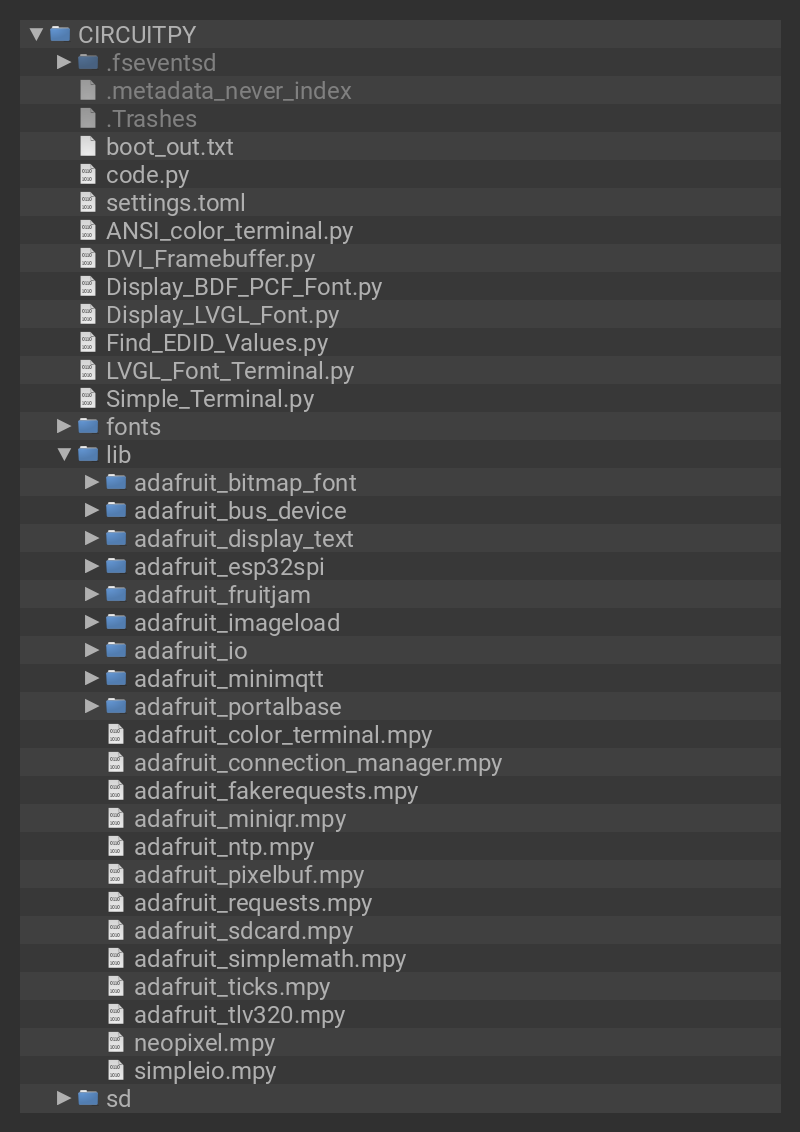Click the code.py file icon

[x=88, y=174]
